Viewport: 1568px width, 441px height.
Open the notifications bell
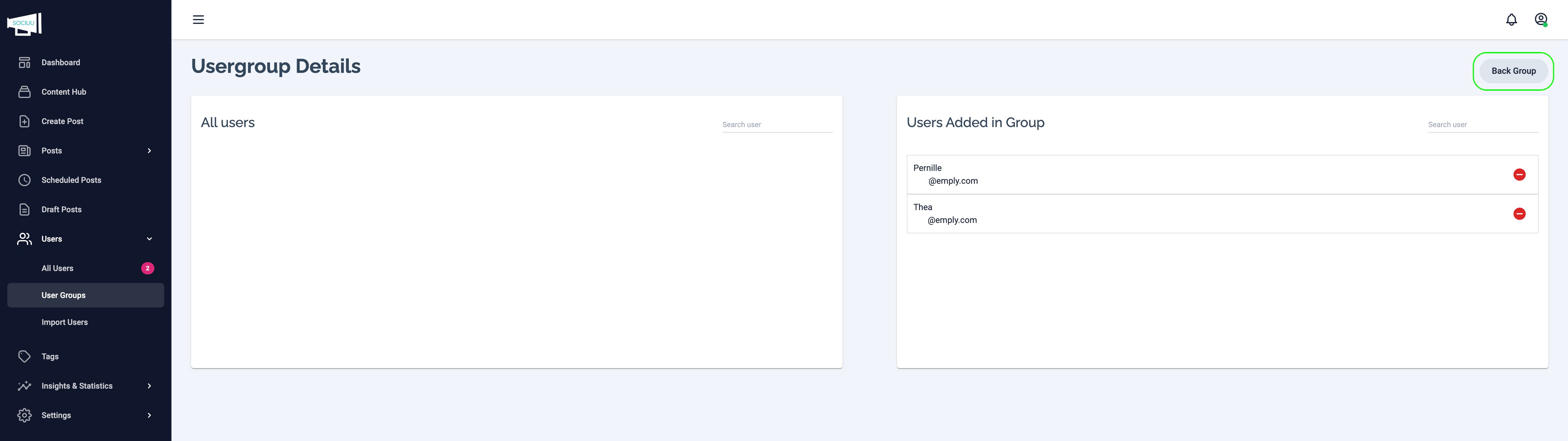coord(1511,20)
